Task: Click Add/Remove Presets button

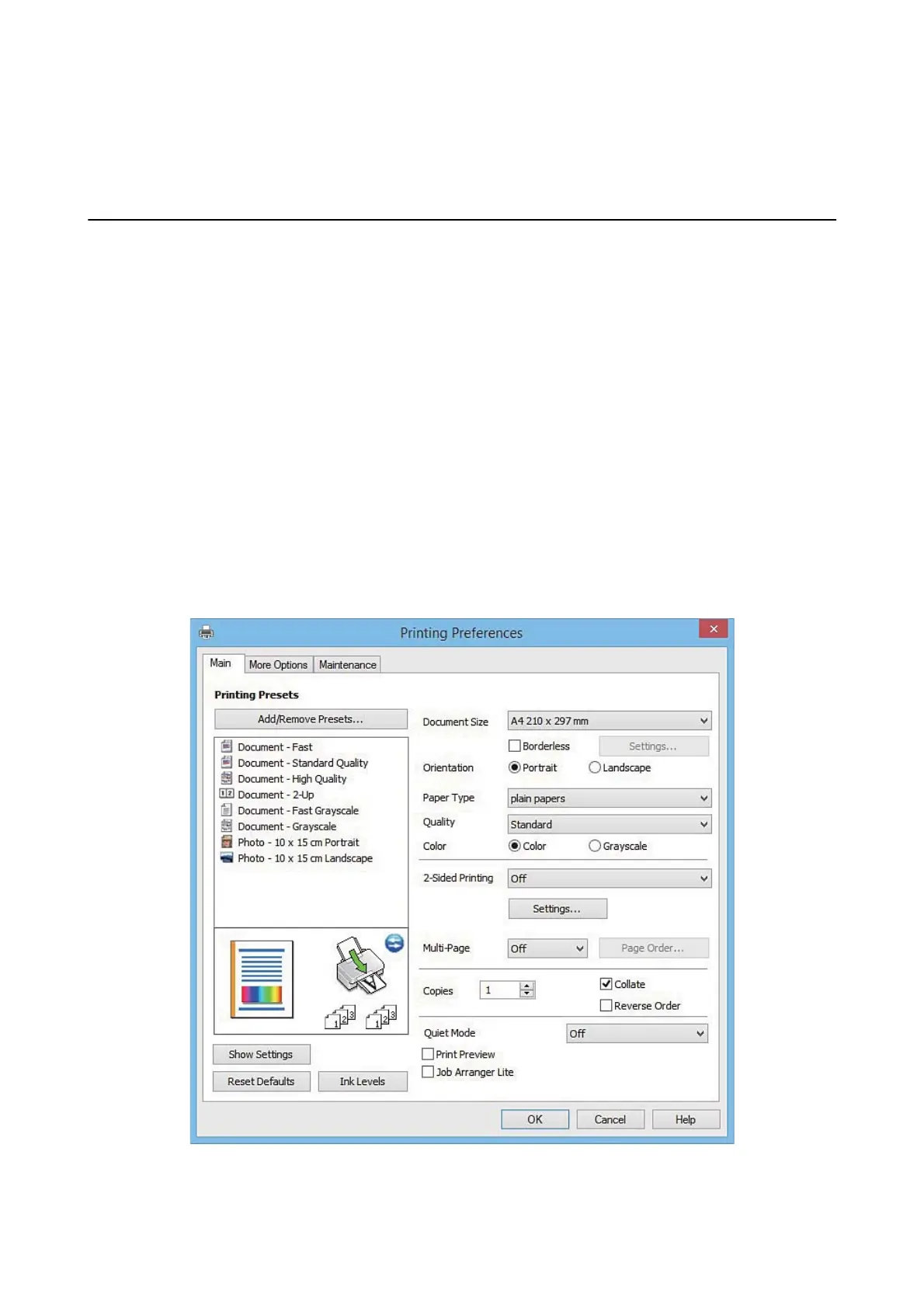Action: click(x=311, y=719)
